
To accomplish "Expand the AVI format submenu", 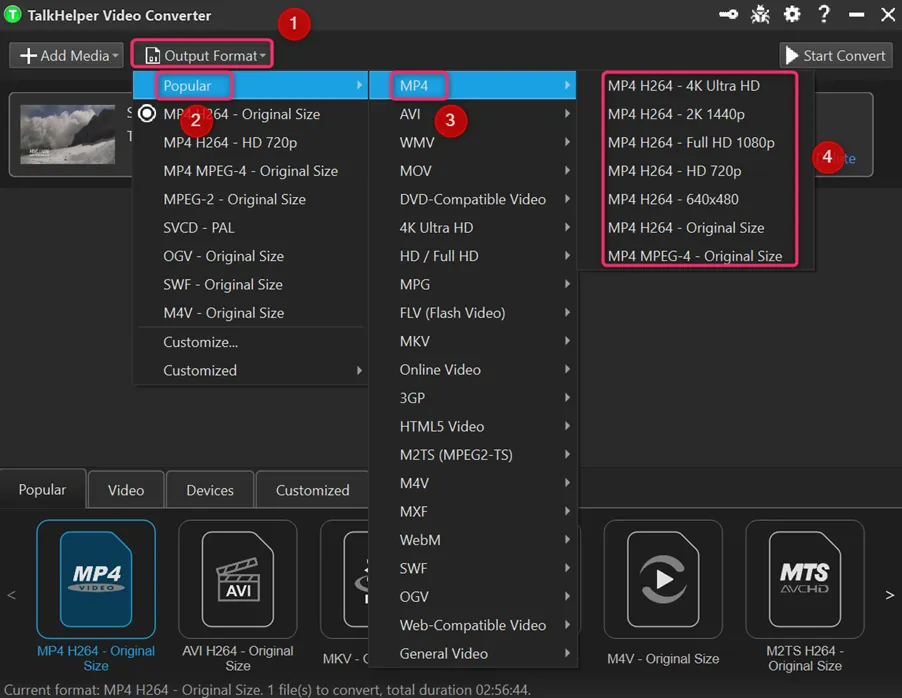I will coord(472,114).
